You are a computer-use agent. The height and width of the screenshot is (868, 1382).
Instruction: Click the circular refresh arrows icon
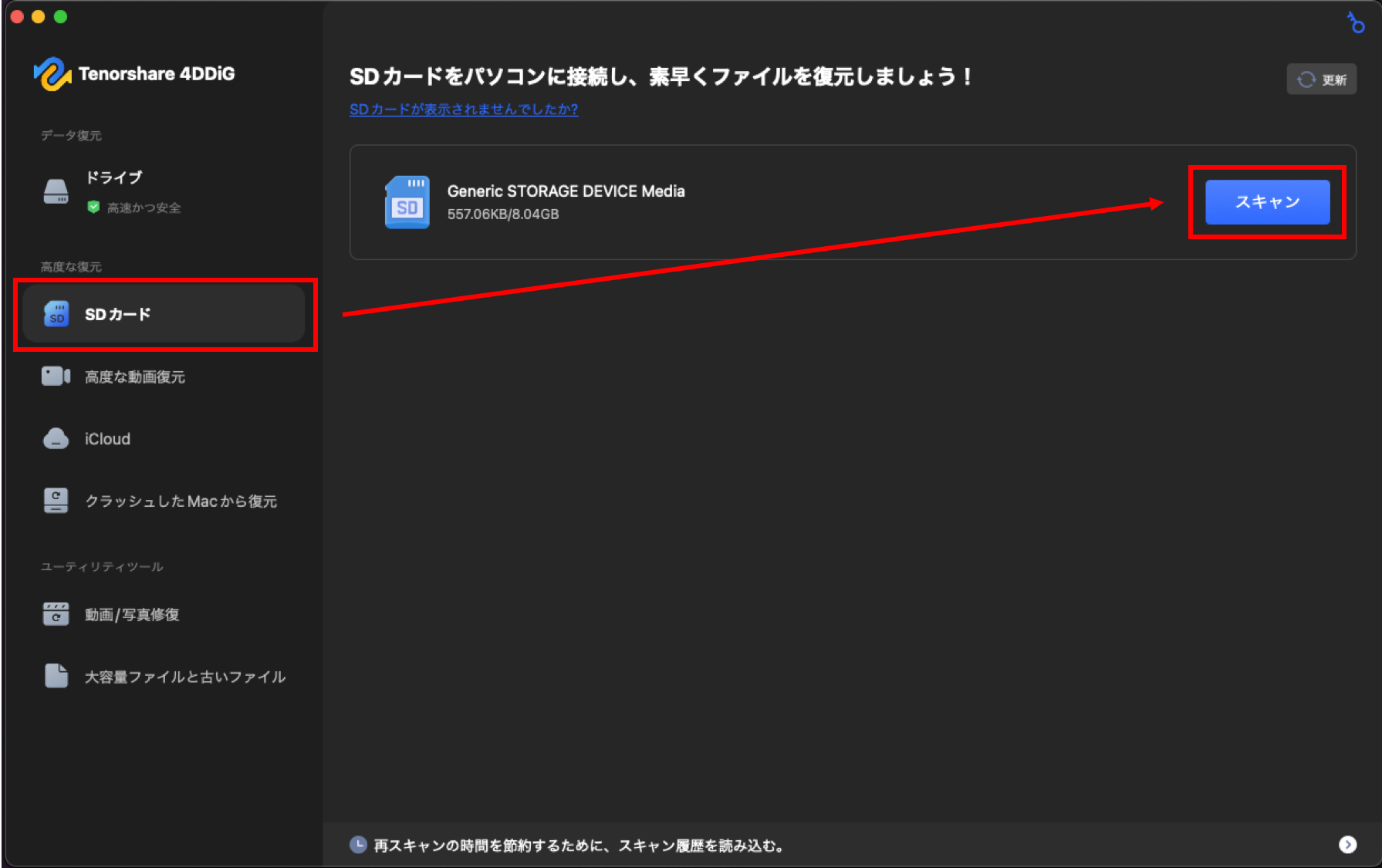click(1306, 79)
